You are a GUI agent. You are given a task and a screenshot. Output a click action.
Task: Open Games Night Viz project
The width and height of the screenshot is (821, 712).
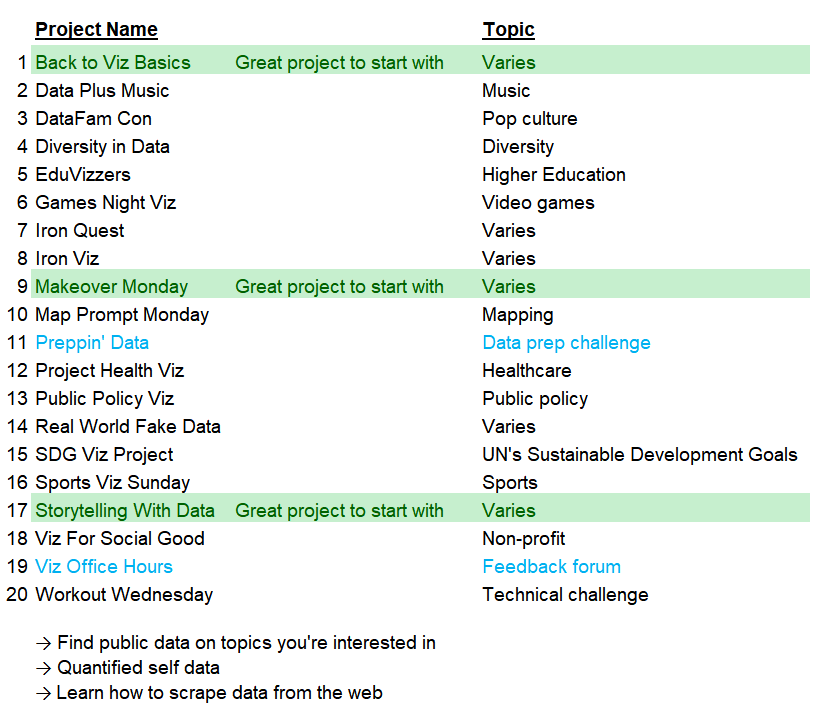[105, 202]
